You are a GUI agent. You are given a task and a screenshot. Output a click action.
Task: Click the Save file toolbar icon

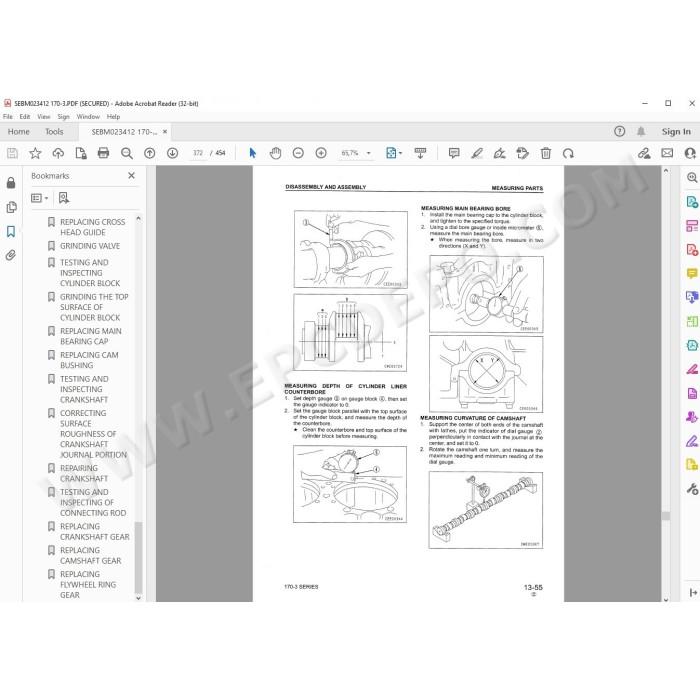pyautogui.click(x=12, y=154)
